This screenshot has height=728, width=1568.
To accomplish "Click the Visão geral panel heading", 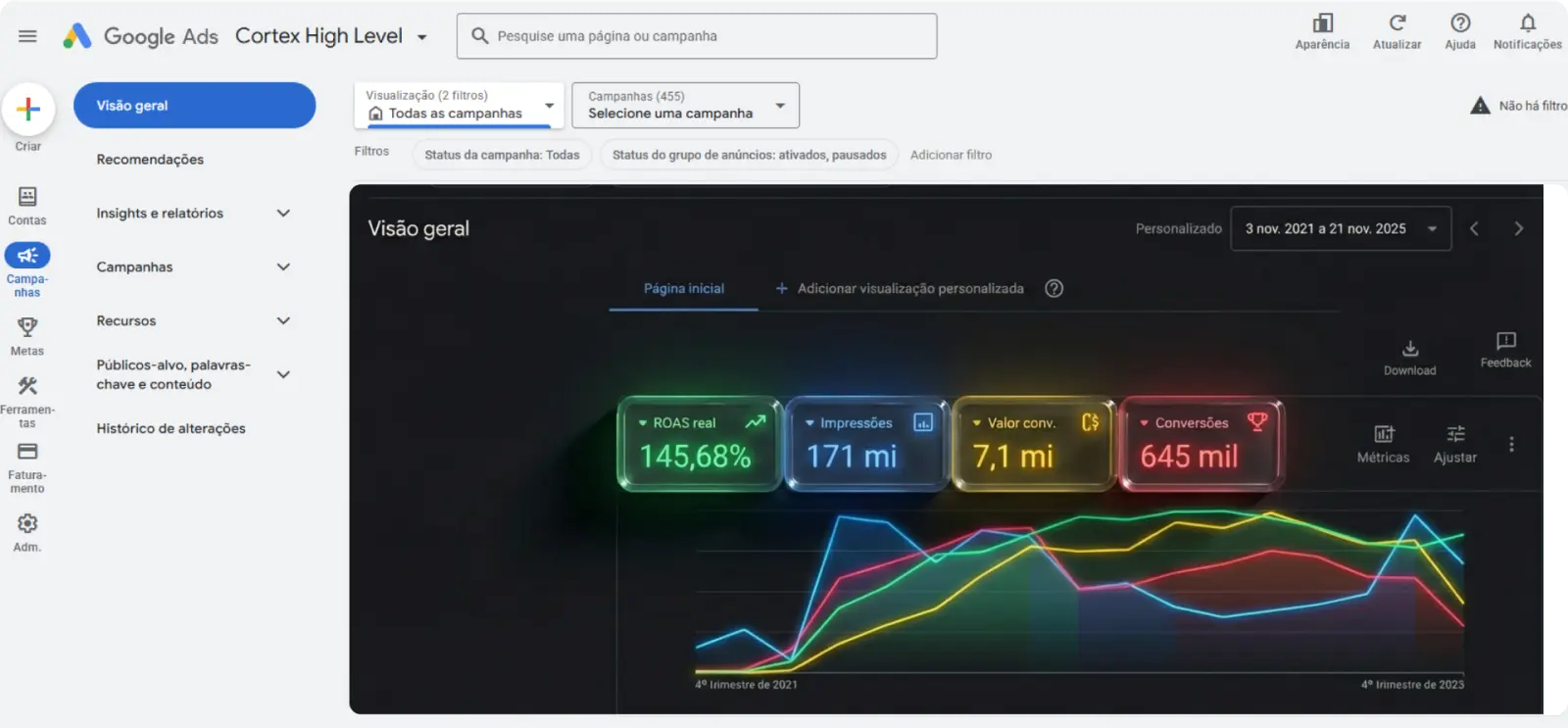I will (418, 228).
